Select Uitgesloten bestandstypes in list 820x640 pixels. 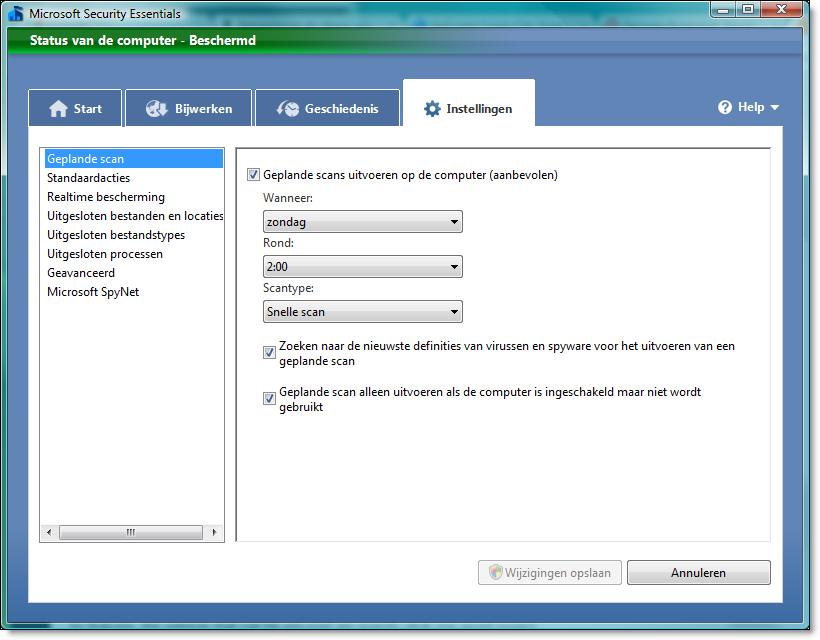click(x=134, y=235)
